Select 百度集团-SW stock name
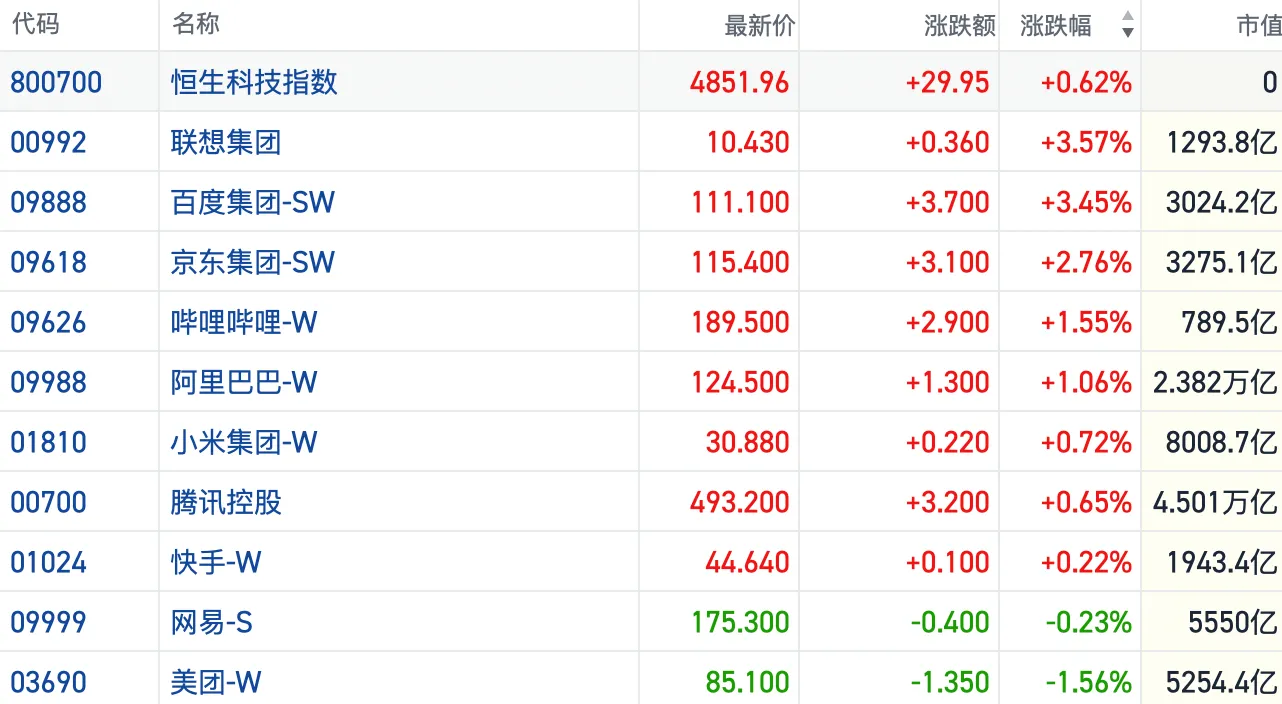 tap(252, 202)
